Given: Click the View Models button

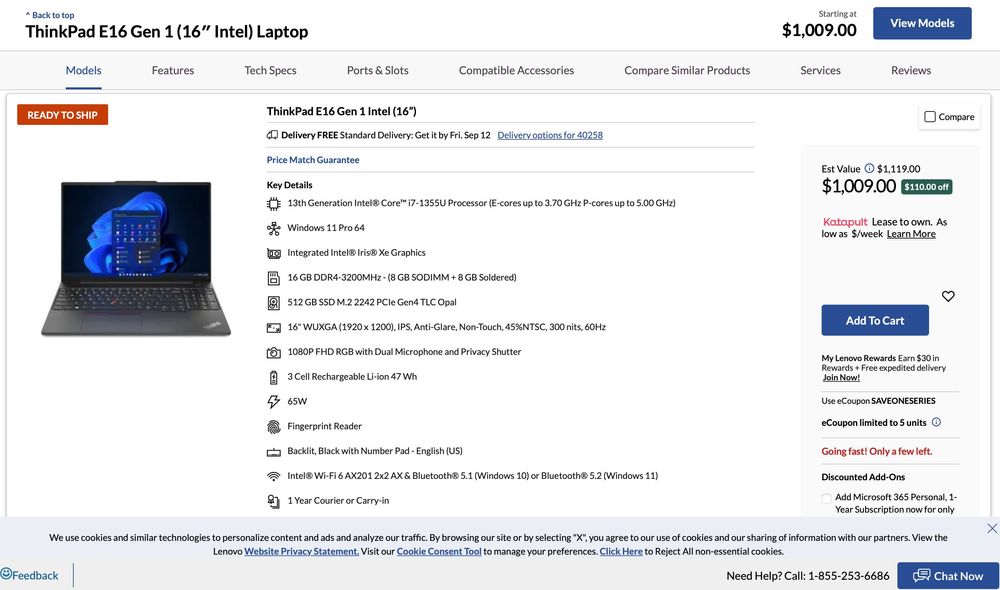Looking at the screenshot, I should tap(921, 23).
